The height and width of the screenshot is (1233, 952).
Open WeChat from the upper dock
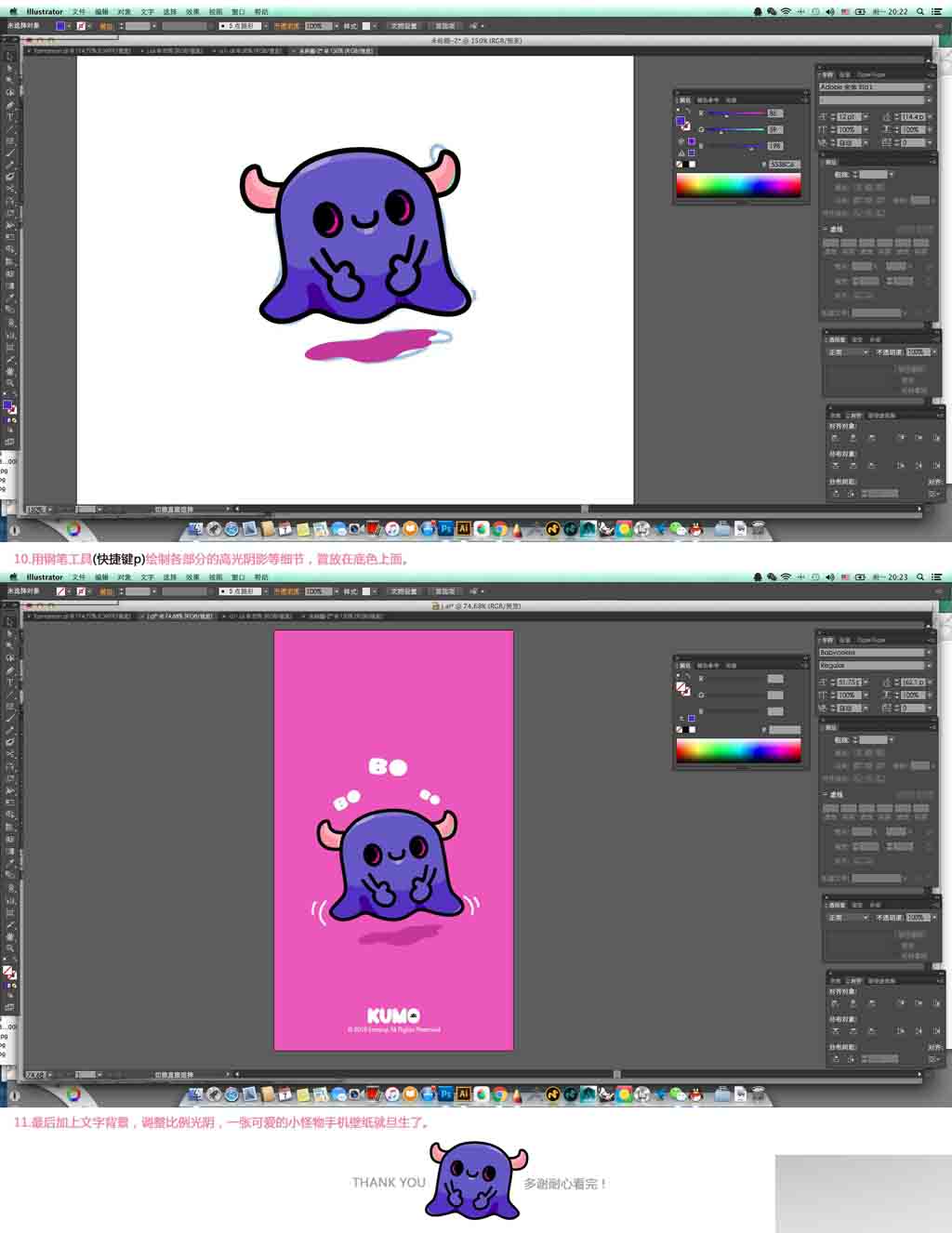point(678,529)
